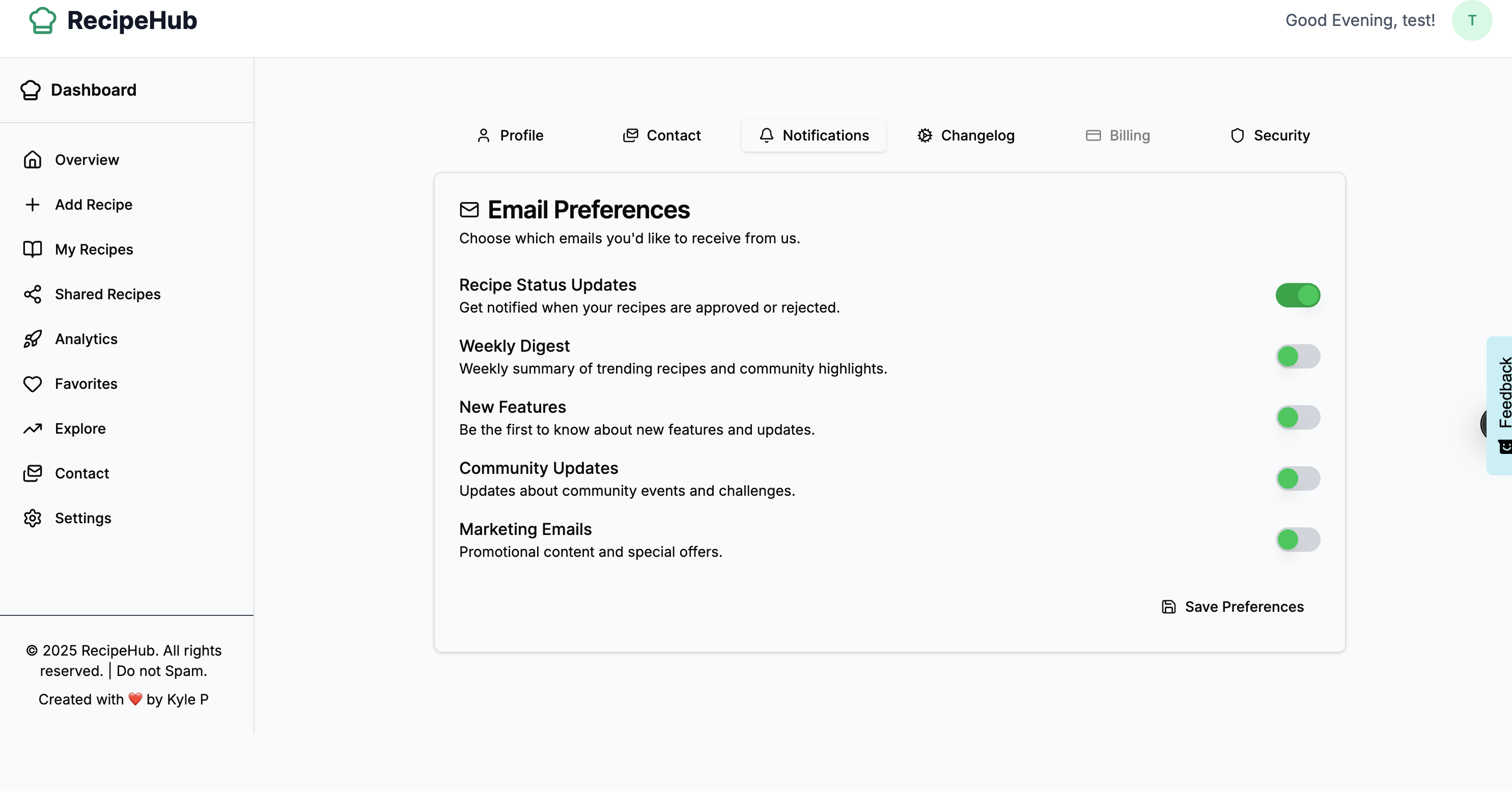This screenshot has width=1512, height=791.
Task: Click the Favorites heart icon
Action: click(x=32, y=384)
